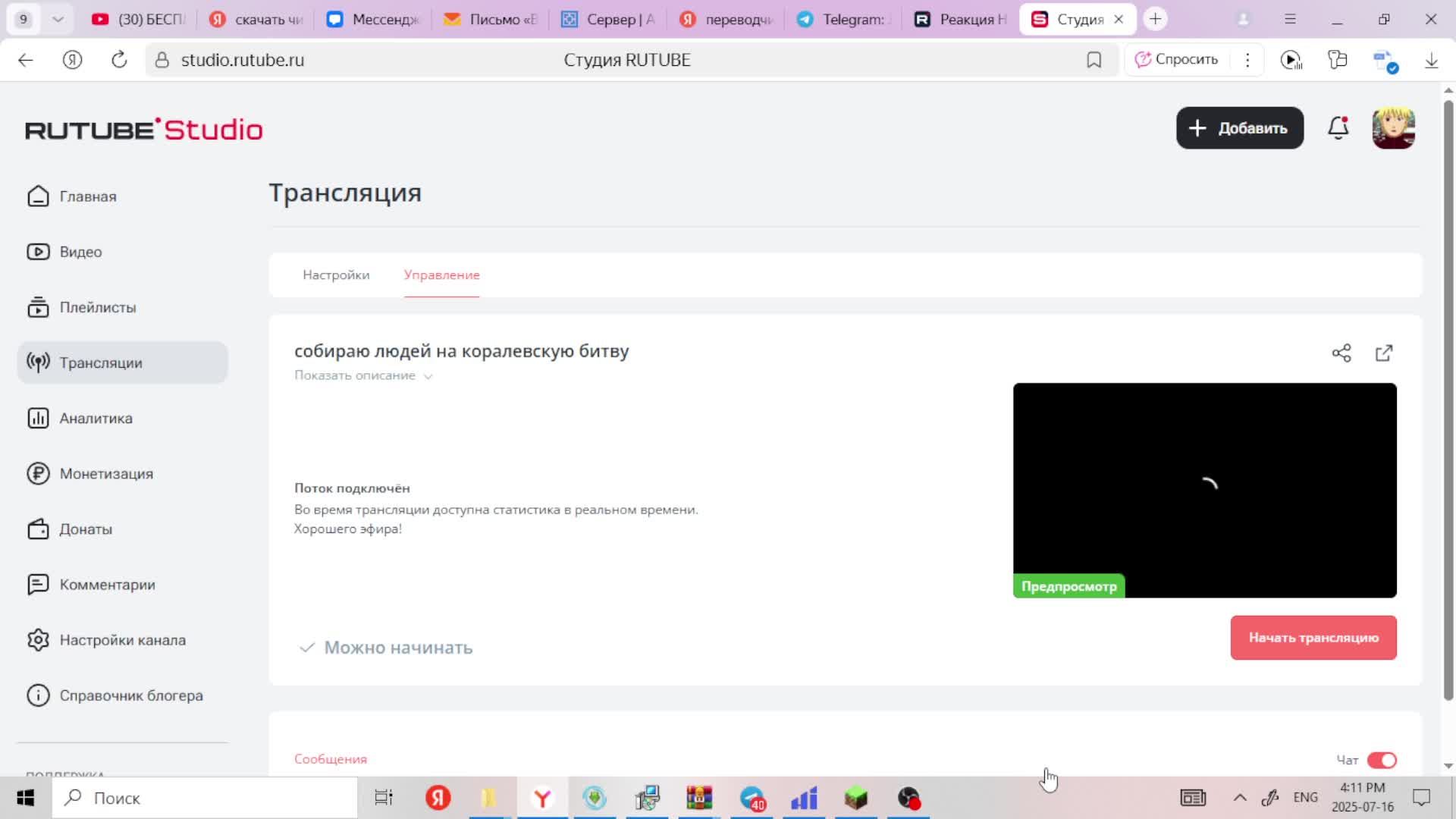Open Telegram from the taskbar

tap(752, 798)
